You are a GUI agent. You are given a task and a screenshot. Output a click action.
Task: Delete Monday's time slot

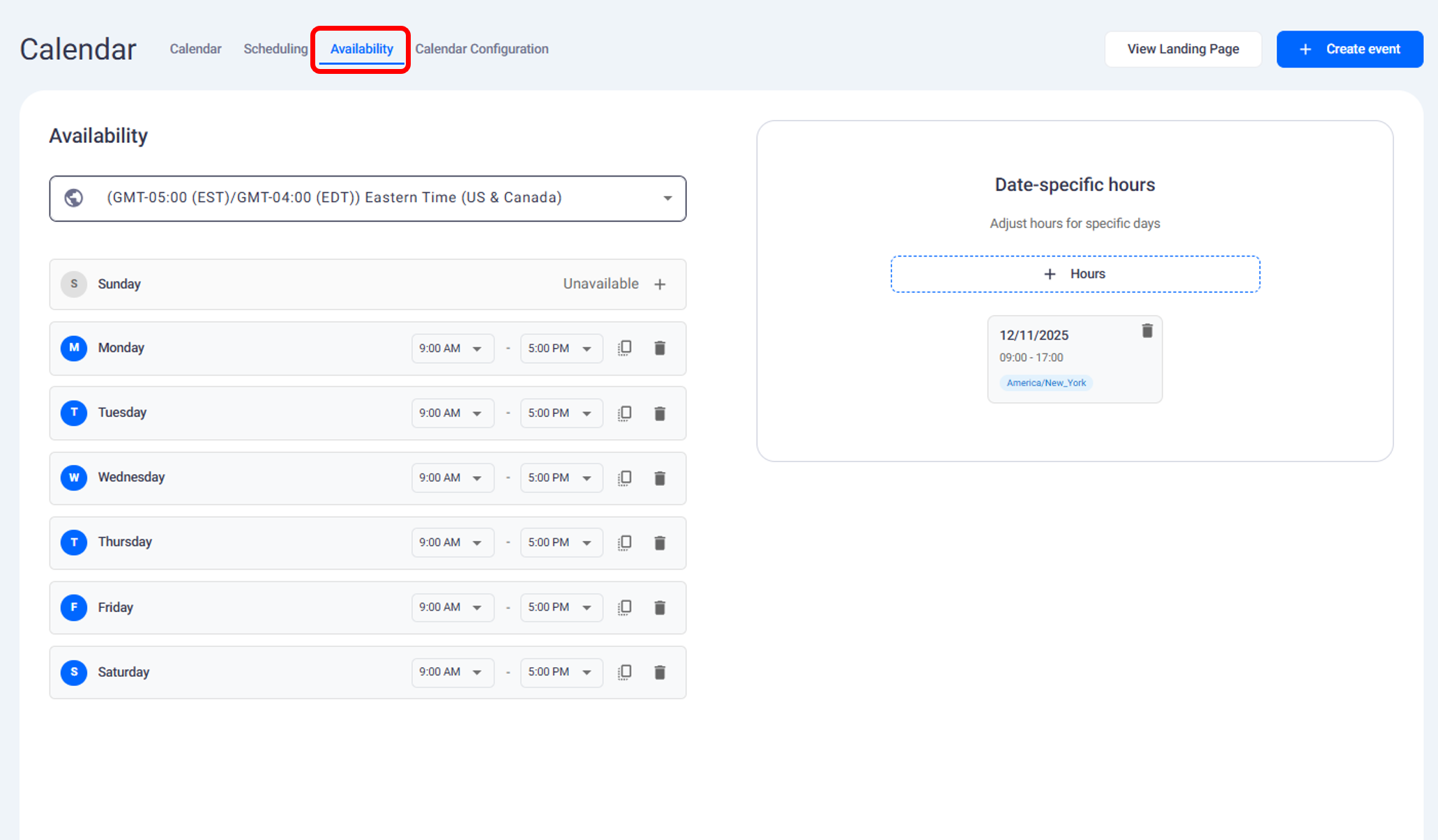pos(660,348)
